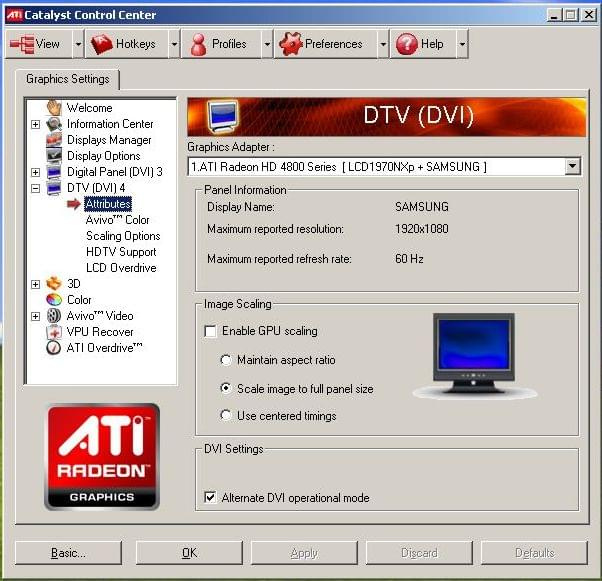Open the Graphics Adapter dropdown
602x581 pixels.
572,166
